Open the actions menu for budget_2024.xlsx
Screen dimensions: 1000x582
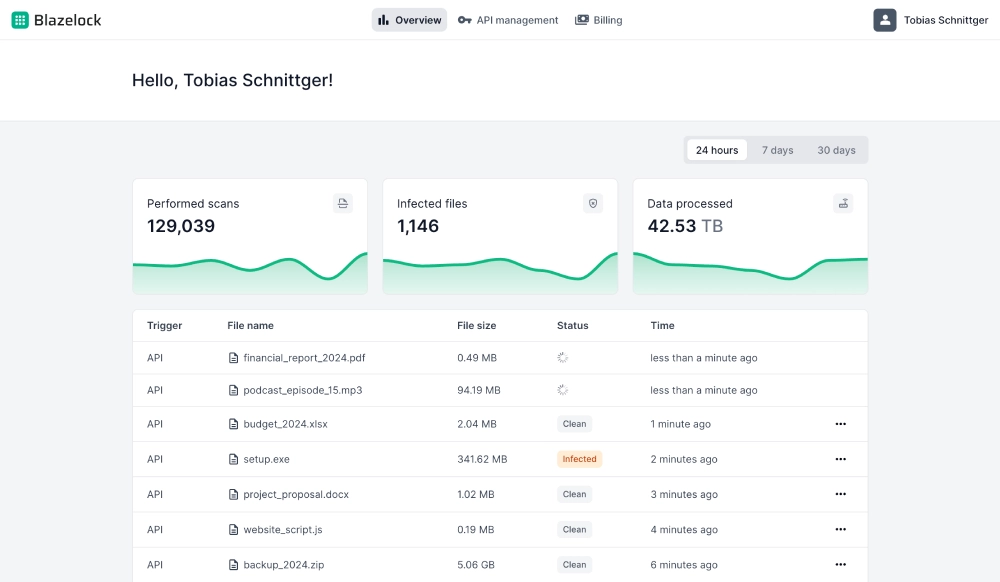pos(839,424)
